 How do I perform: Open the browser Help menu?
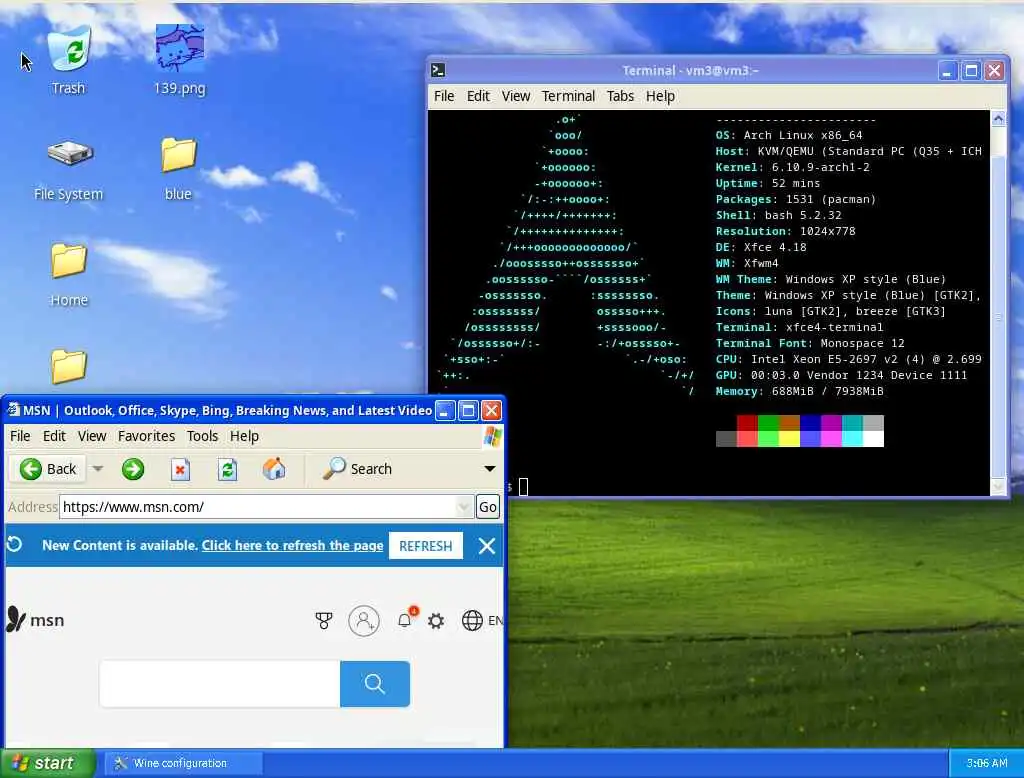tap(244, 436)
